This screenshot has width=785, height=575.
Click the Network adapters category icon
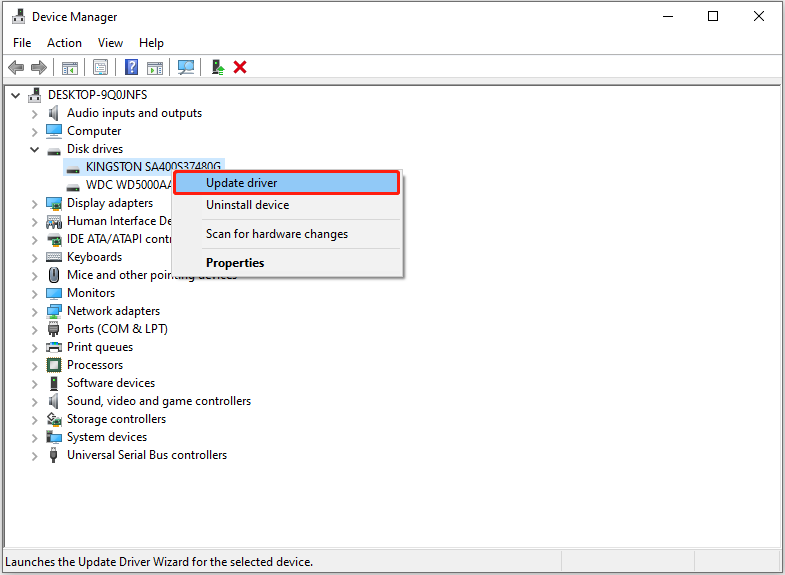coord(54,311)
